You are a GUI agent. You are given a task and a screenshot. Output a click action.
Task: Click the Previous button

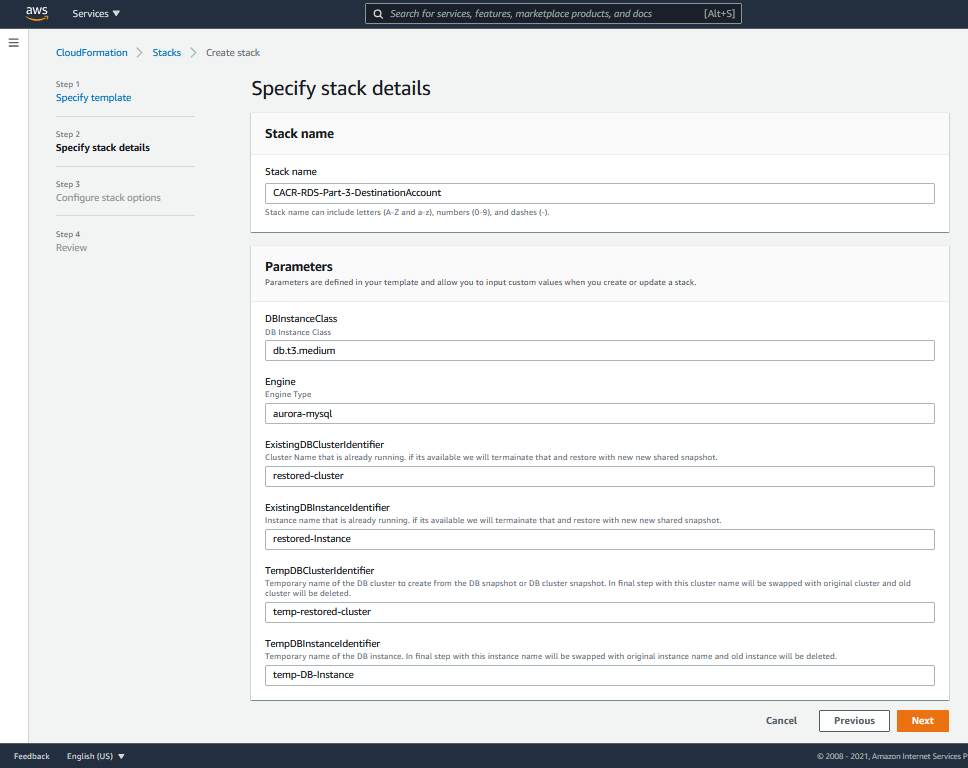click(854, 720)
